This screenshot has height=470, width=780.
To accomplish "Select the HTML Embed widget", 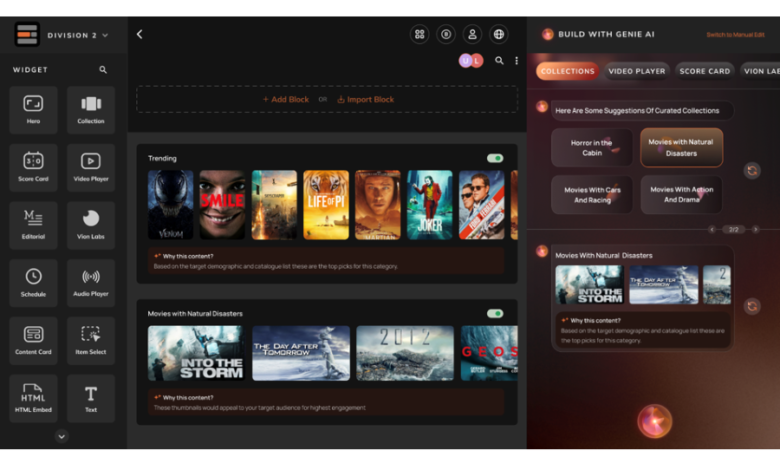I will pyautogui.click(x=33, y=398).
